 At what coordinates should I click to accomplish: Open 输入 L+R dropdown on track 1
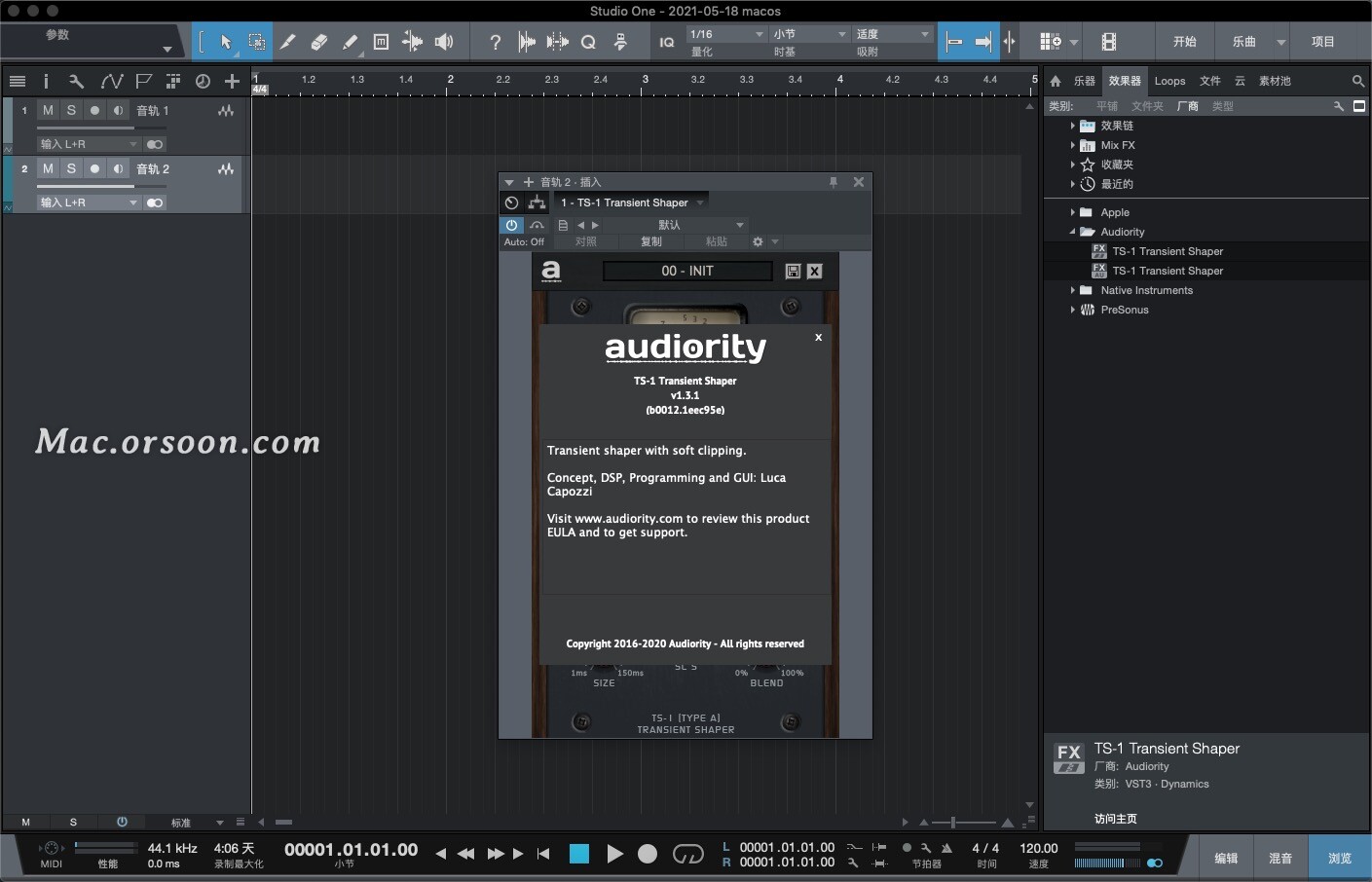click(x=90, y=144)
